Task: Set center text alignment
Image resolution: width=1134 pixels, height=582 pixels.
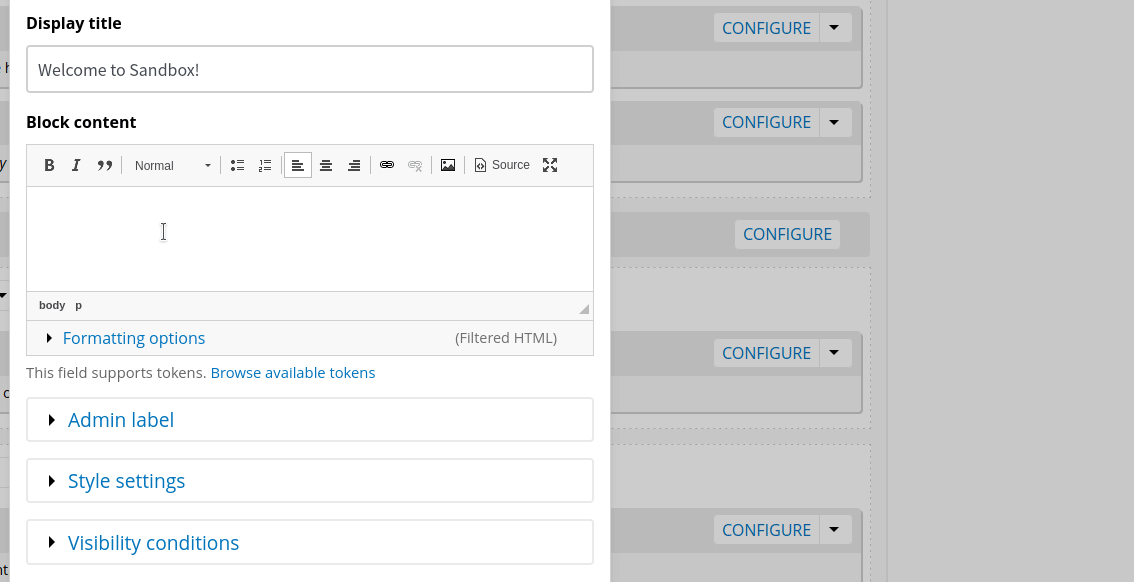Action: [x=326, y=165]
